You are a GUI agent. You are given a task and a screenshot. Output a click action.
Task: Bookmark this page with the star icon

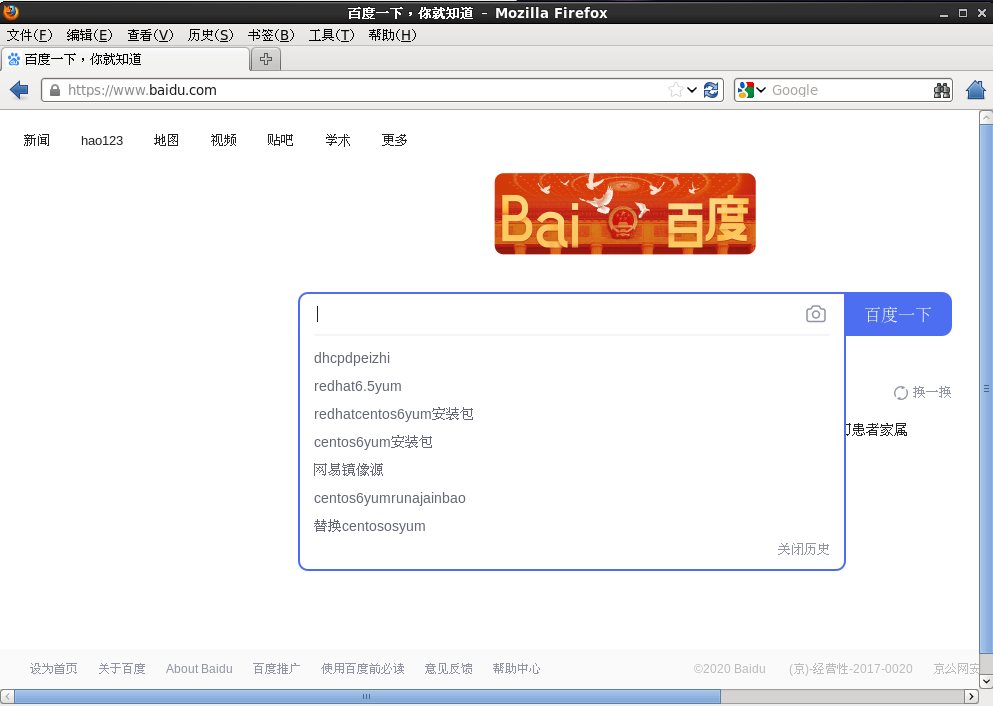click(x=676, y=90)
